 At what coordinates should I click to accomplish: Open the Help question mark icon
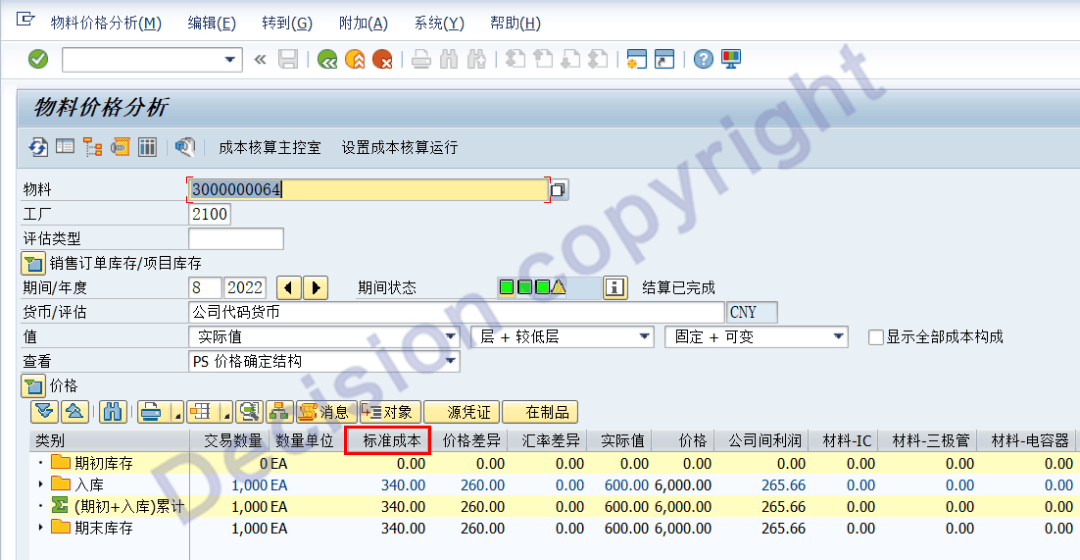[x=704, y=60]
